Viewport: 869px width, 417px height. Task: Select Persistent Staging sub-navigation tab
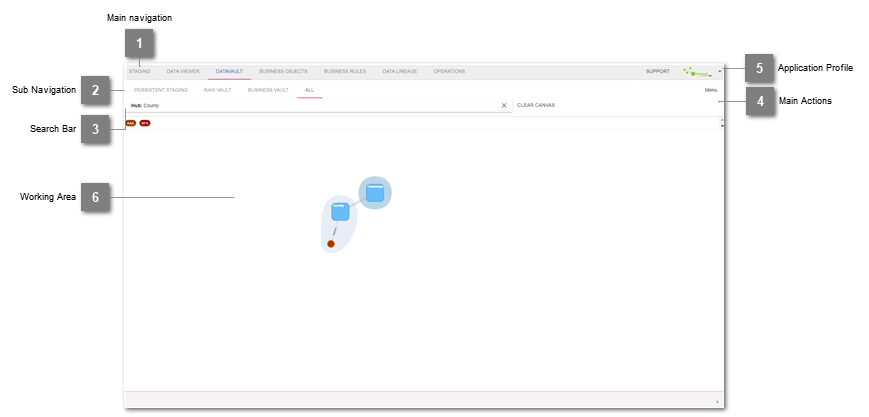tap(160, 90)
